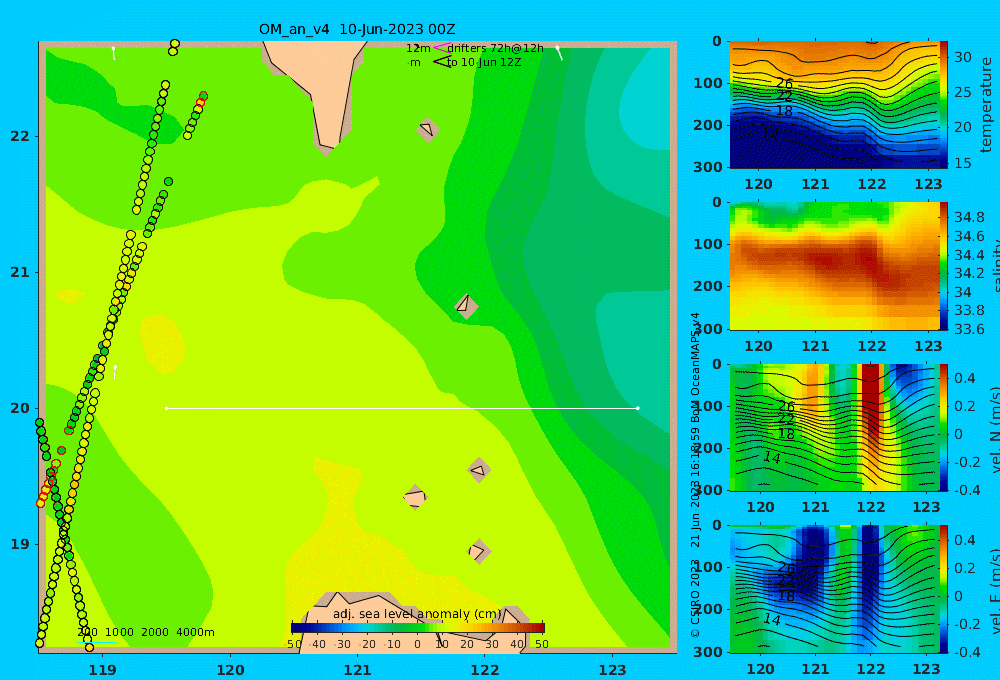Select the 'drifters 72h@12h' legend text
Screen dimensions: 1000x680
495,48
